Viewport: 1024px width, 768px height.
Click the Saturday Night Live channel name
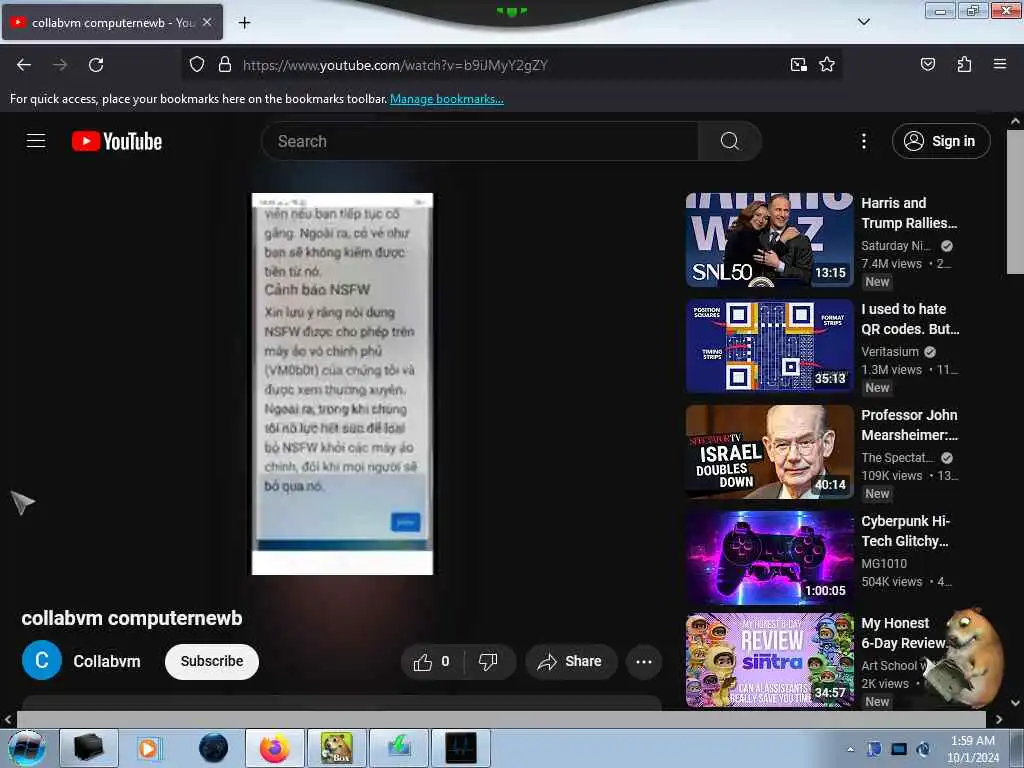tap(896, 246)
